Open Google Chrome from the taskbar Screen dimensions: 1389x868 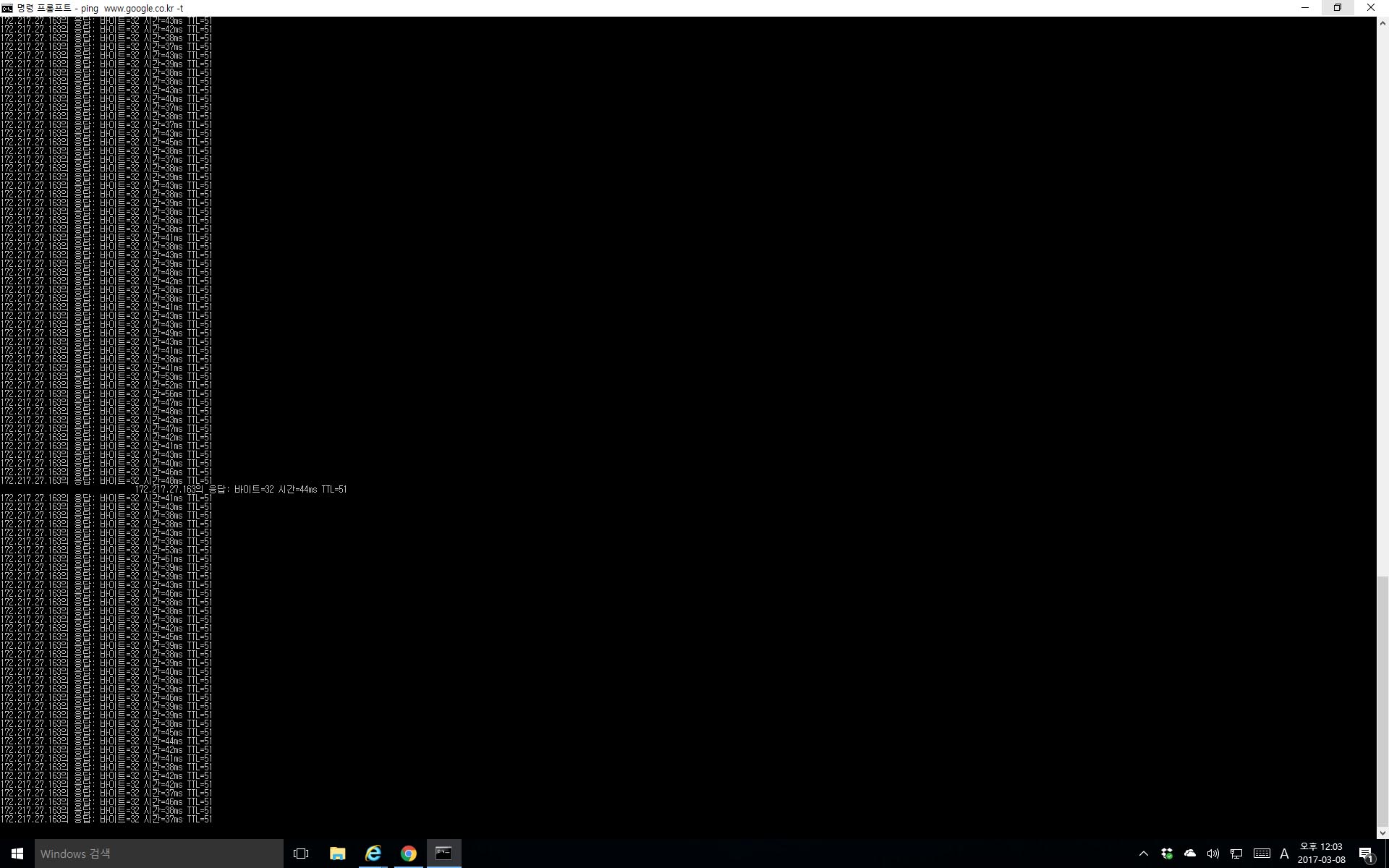pos(409,854)
